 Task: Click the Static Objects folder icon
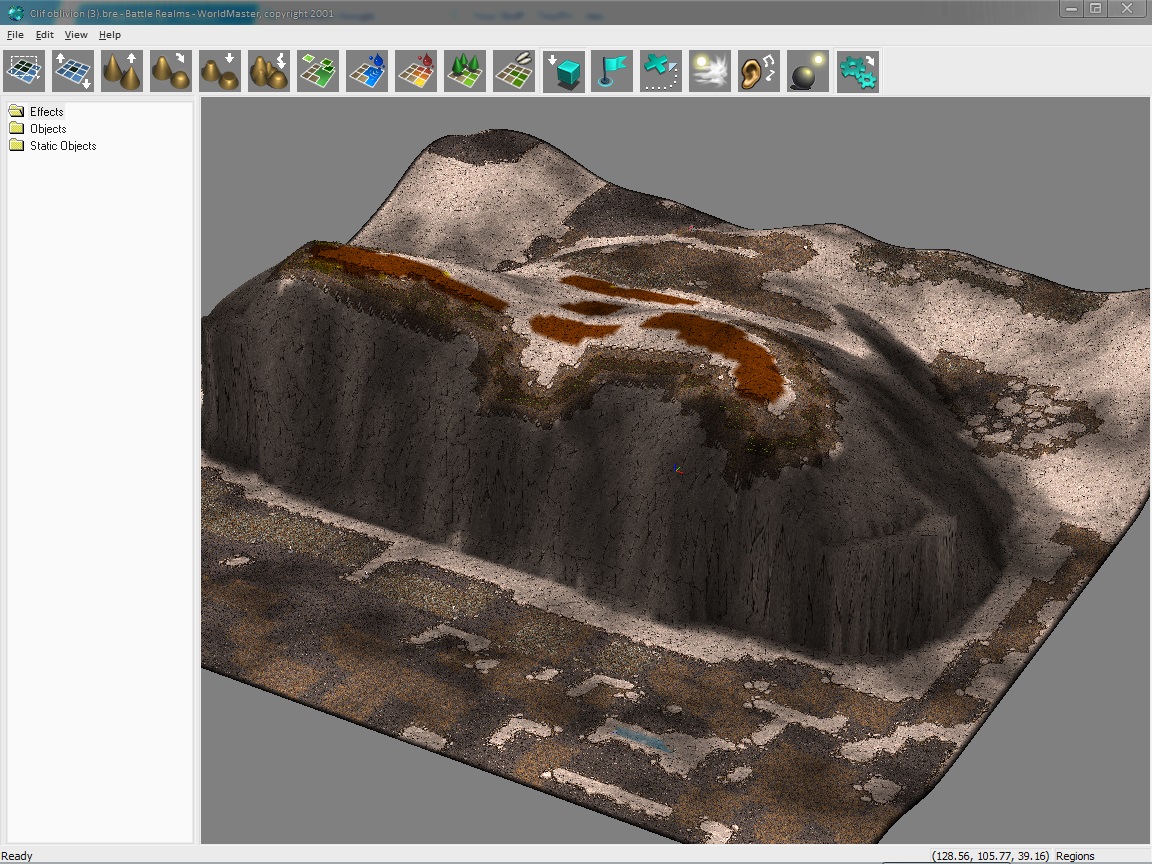(x=16, y=145)
